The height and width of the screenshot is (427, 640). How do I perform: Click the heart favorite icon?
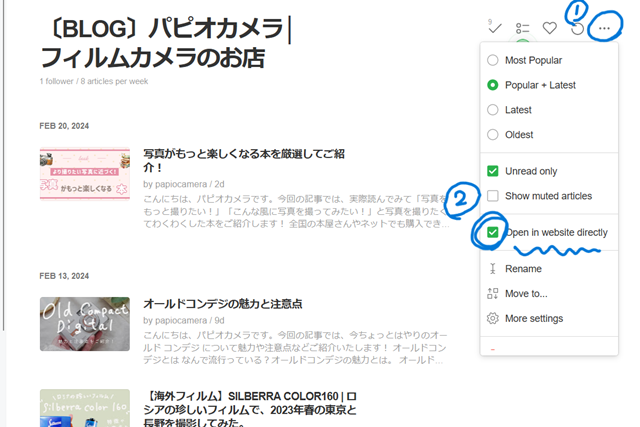pos(550,28)
